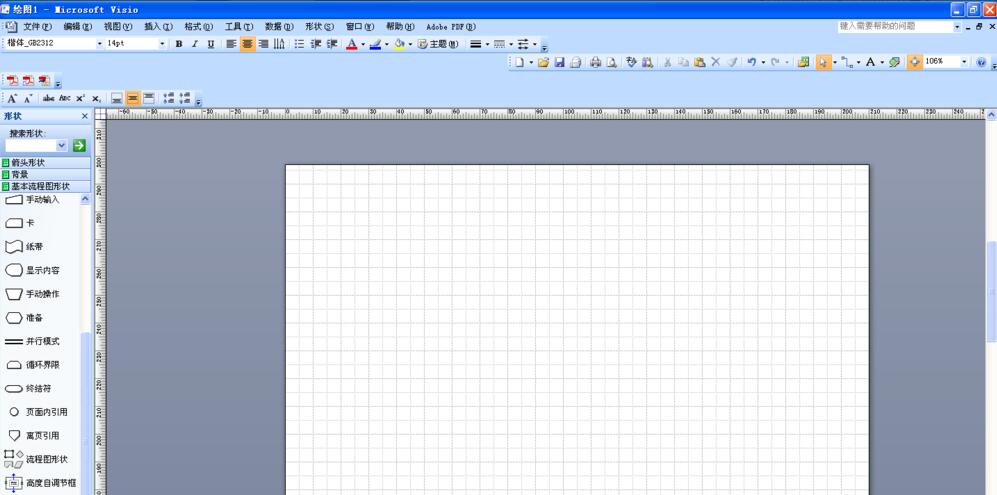
Task: Open the font name dropdown
Action: click(99, 44)
